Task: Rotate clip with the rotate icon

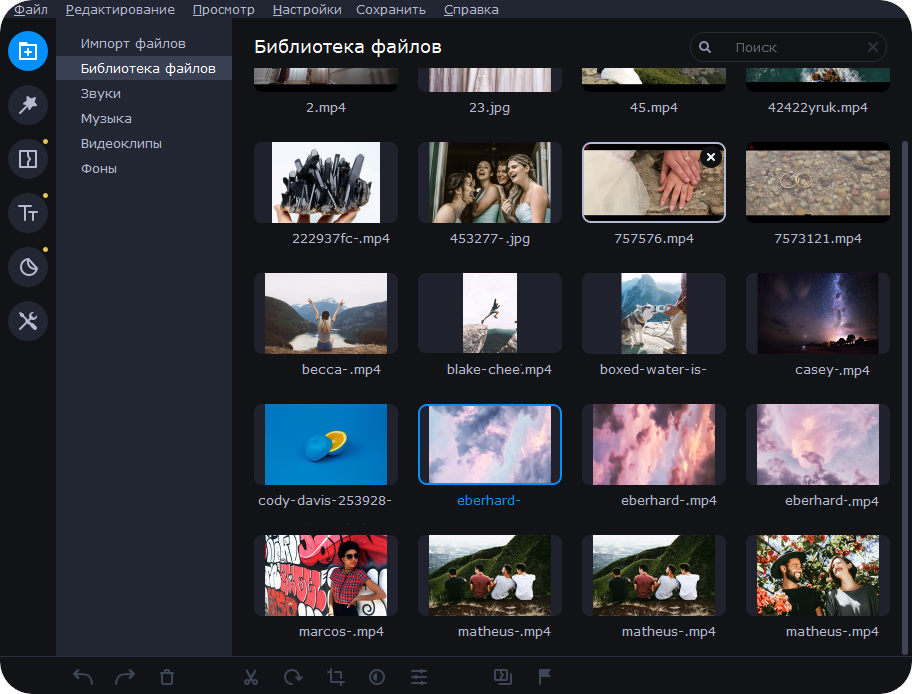Action: (293, 677)
